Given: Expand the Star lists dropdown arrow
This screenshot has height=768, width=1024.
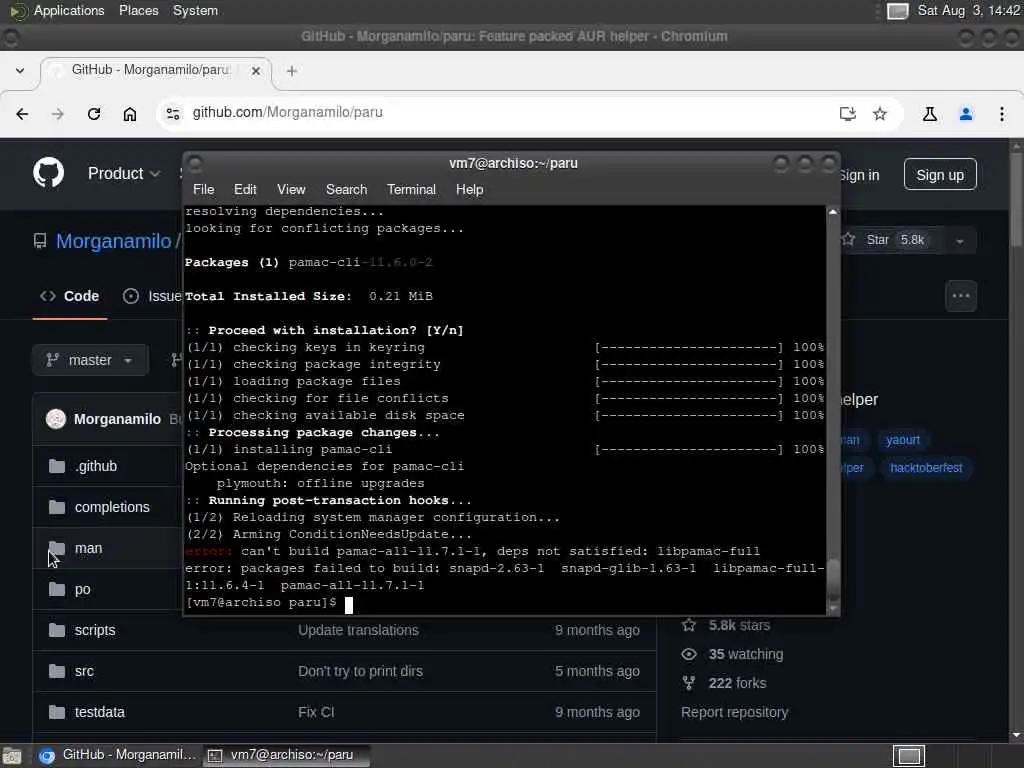Looking at the screenshot, I should click(x=960, y=241).
